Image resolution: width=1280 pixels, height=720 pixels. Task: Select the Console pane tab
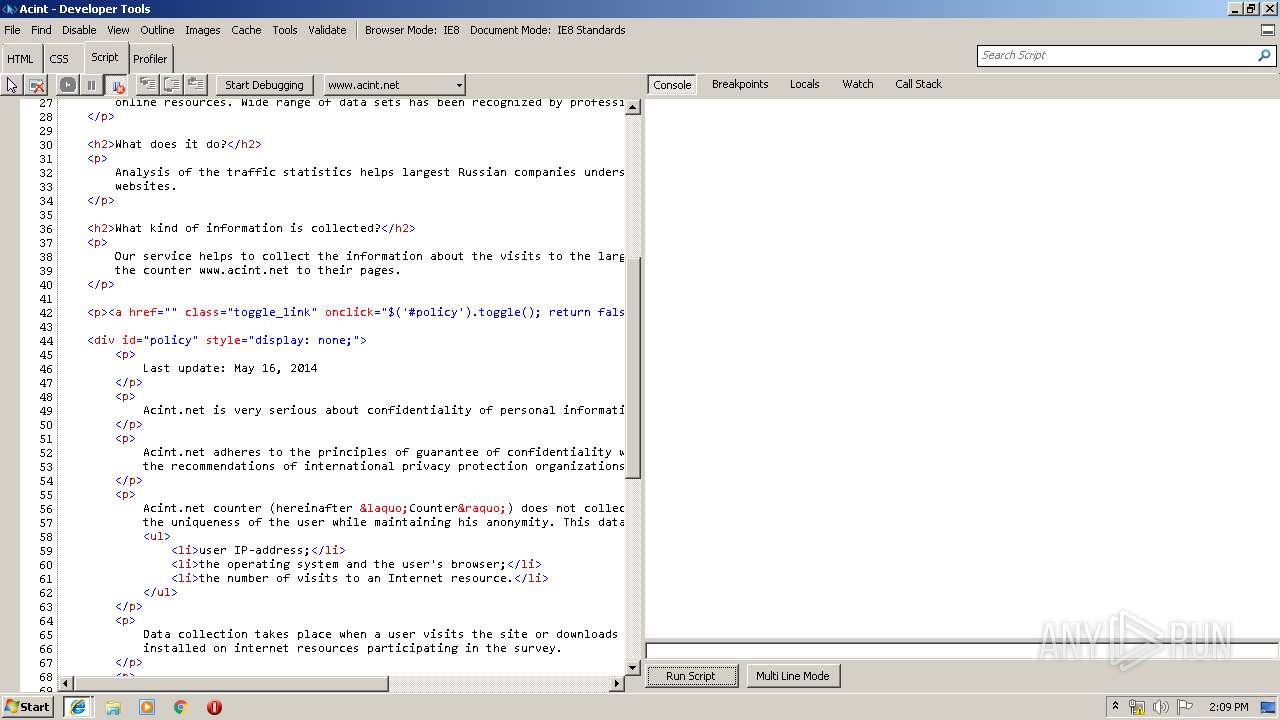click(x=672, y=85)
